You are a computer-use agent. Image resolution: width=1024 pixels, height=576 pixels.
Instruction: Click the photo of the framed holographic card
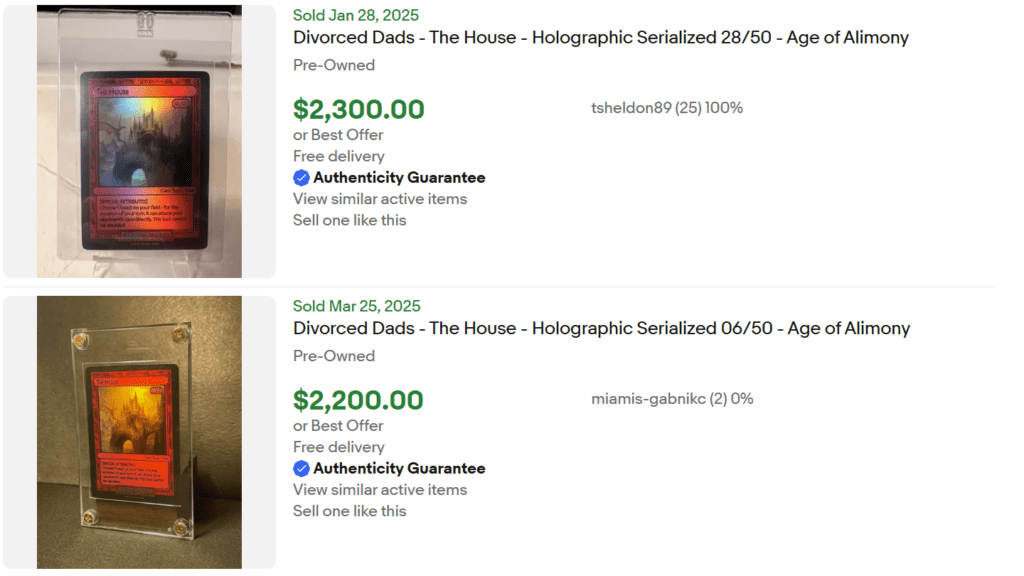pos(139,431)
